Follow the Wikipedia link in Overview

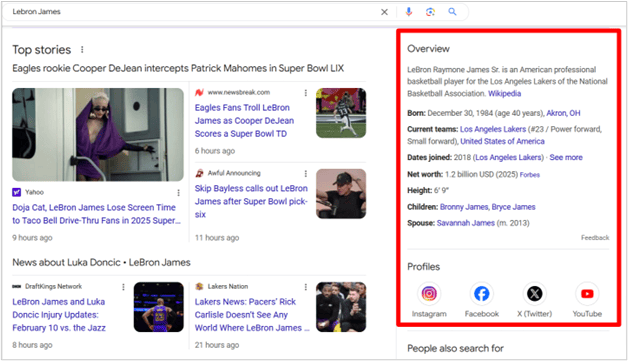click(504, 94)
